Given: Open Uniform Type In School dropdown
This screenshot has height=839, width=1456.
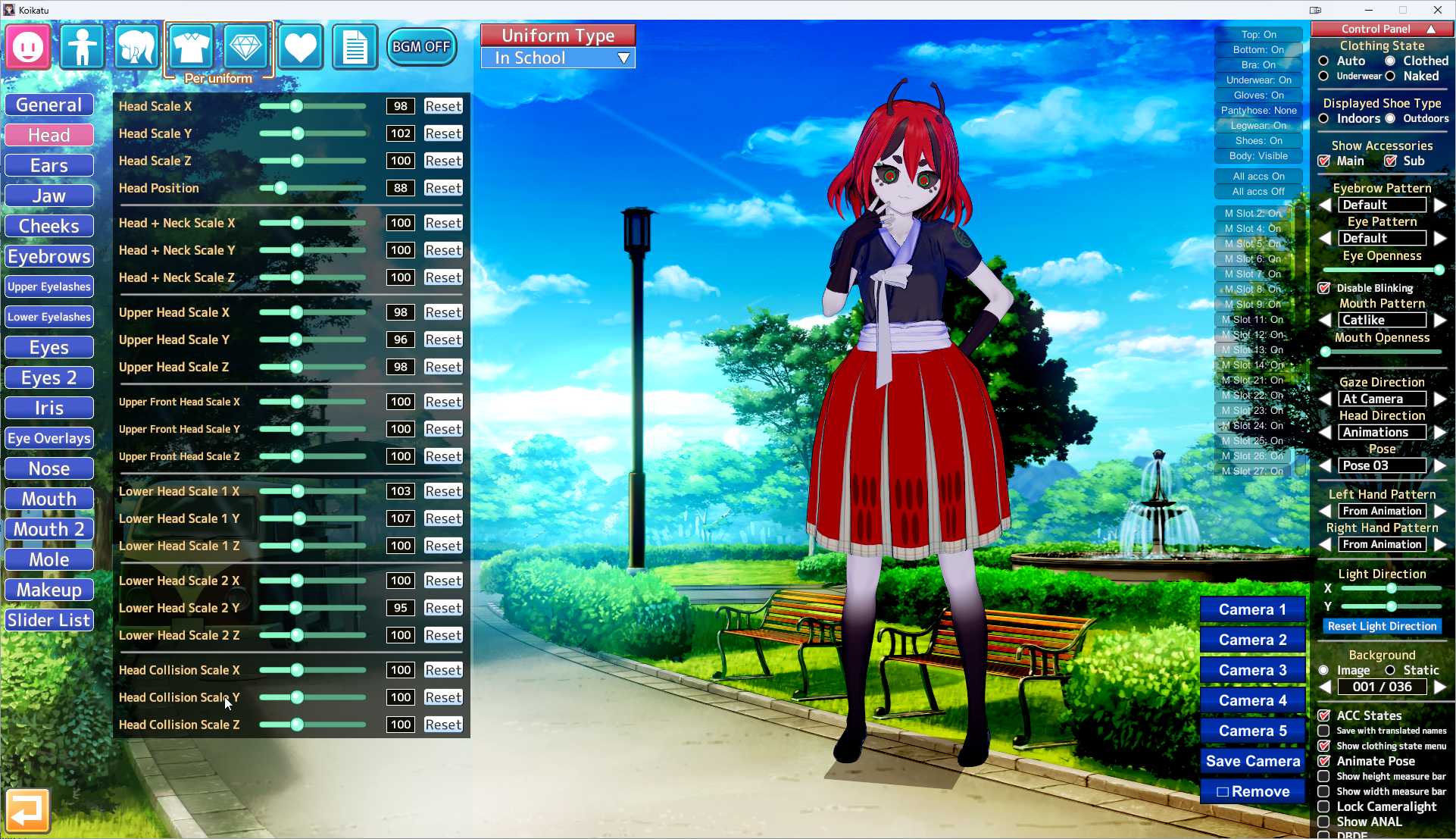Looking at the screenshot, I should pos(558,58).
